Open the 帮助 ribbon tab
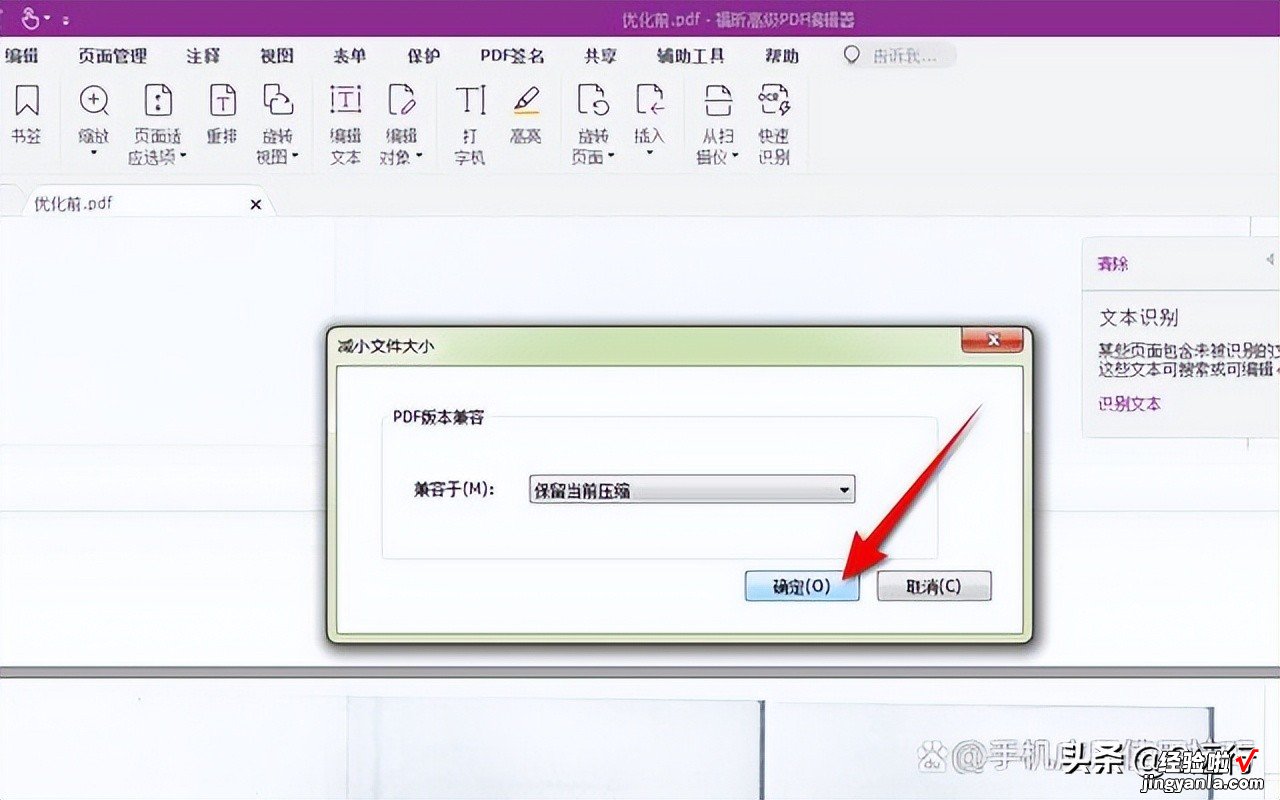Image resolution: width=1280 pixels, height=800 pixels. 782,56
